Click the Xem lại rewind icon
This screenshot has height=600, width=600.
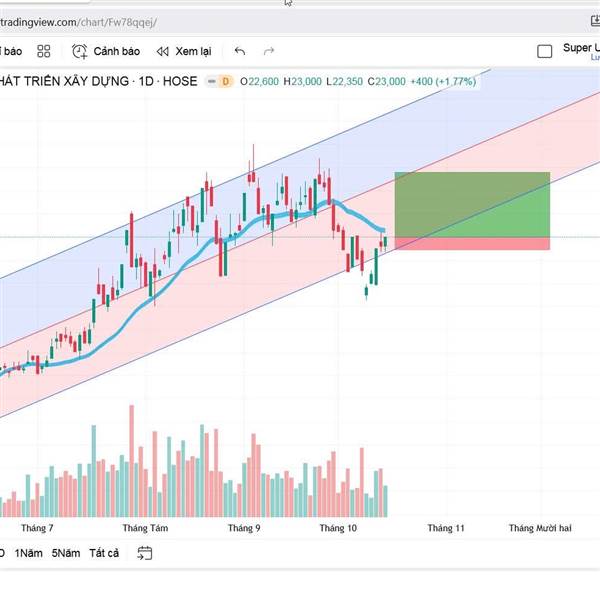(x=162, y=51)
